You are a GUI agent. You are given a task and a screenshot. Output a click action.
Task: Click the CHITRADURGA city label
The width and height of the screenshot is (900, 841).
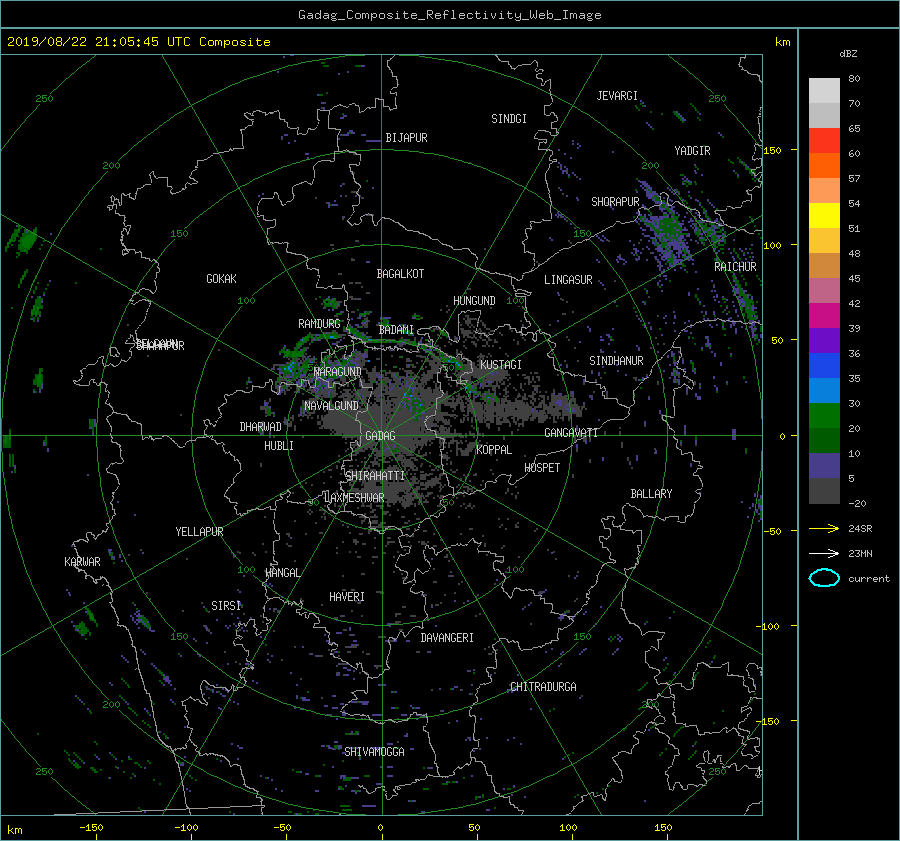point(543,687)
